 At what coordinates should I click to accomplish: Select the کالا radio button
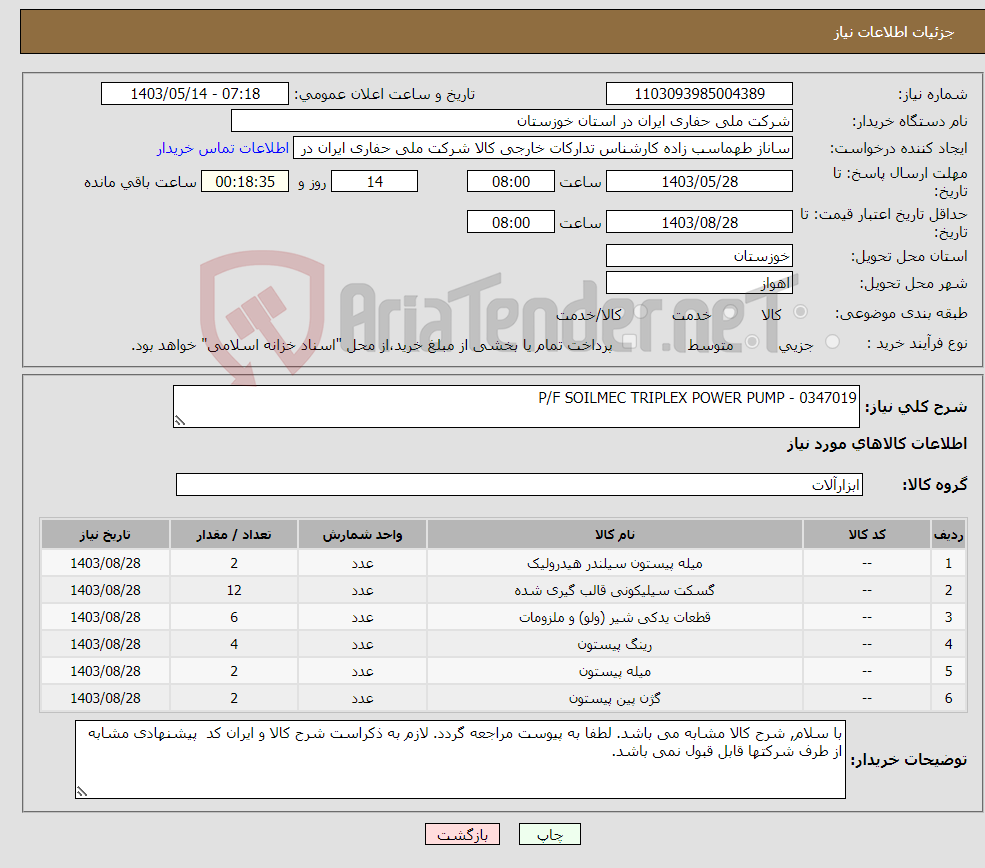800,312
